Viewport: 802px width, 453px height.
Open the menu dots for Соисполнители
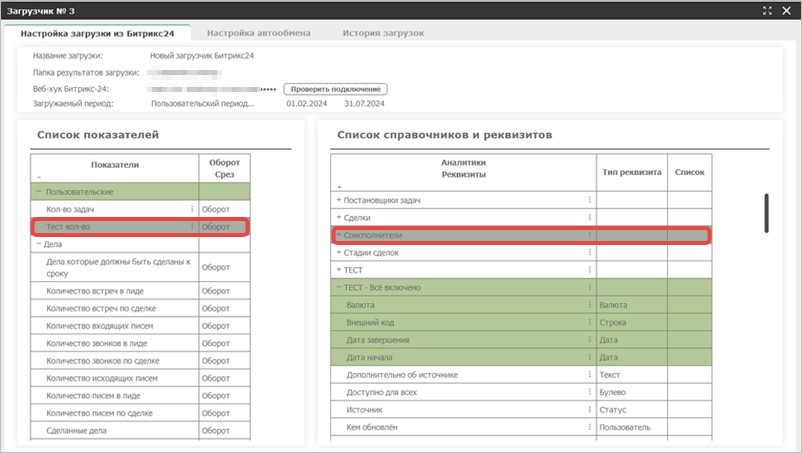(590, 235)
